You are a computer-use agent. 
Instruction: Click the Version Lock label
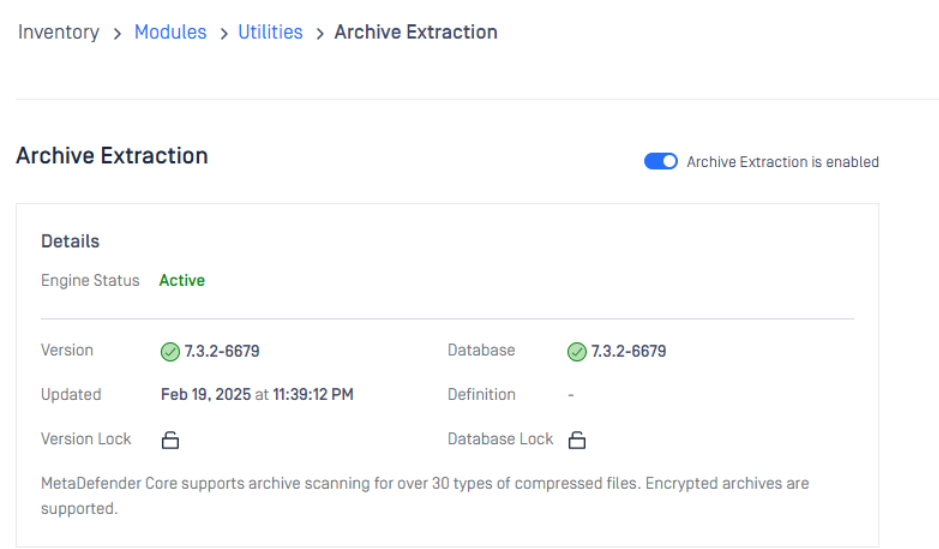coord(86,439)
